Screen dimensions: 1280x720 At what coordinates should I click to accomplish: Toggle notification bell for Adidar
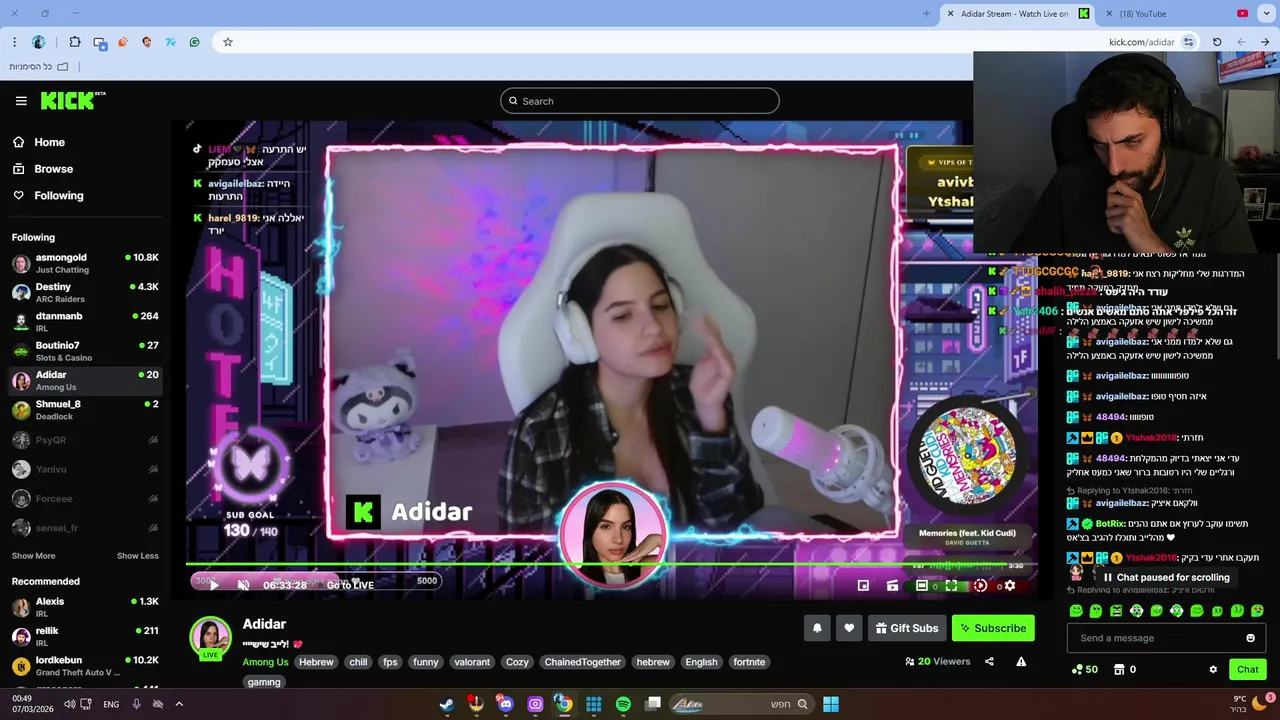tap(817, 628)
